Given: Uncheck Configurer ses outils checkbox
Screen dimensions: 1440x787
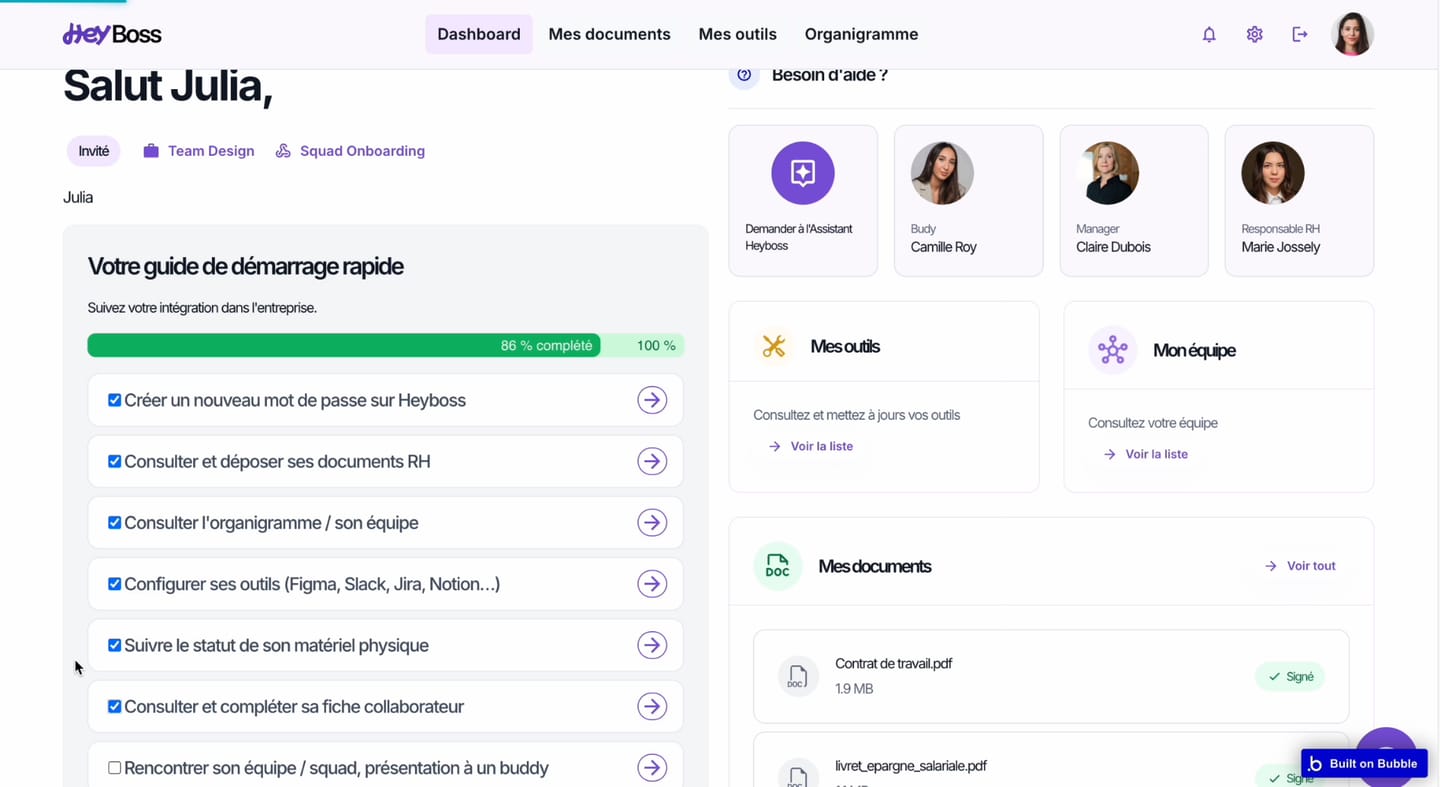Looking at the screenshot, I should tap(115, 584).
